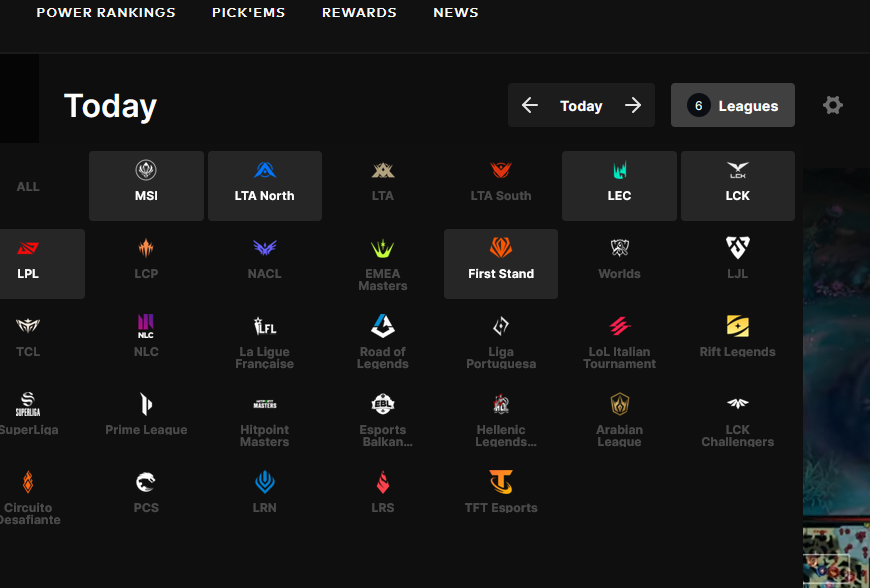The image size is (870, 588).
Task: Click the LRN league icon
Action: tap(265, 482)
